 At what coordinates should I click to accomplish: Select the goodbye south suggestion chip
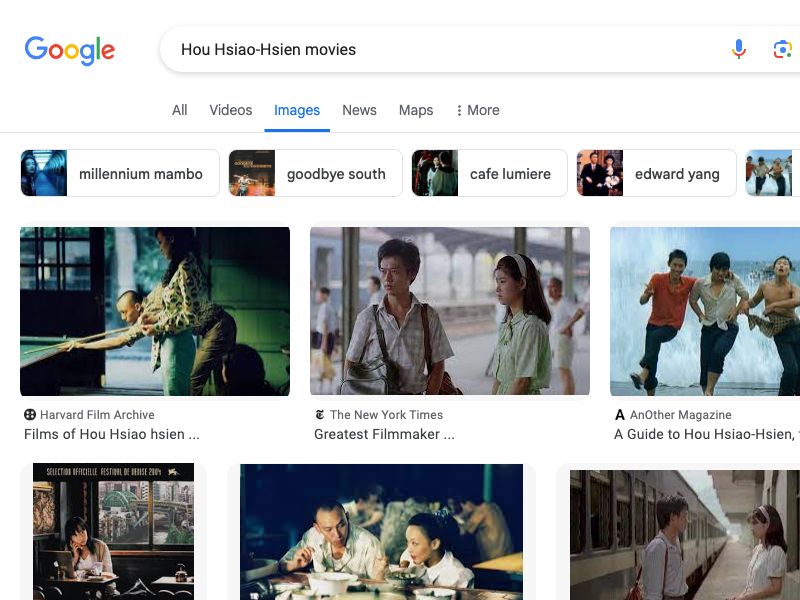click(315, 173)
